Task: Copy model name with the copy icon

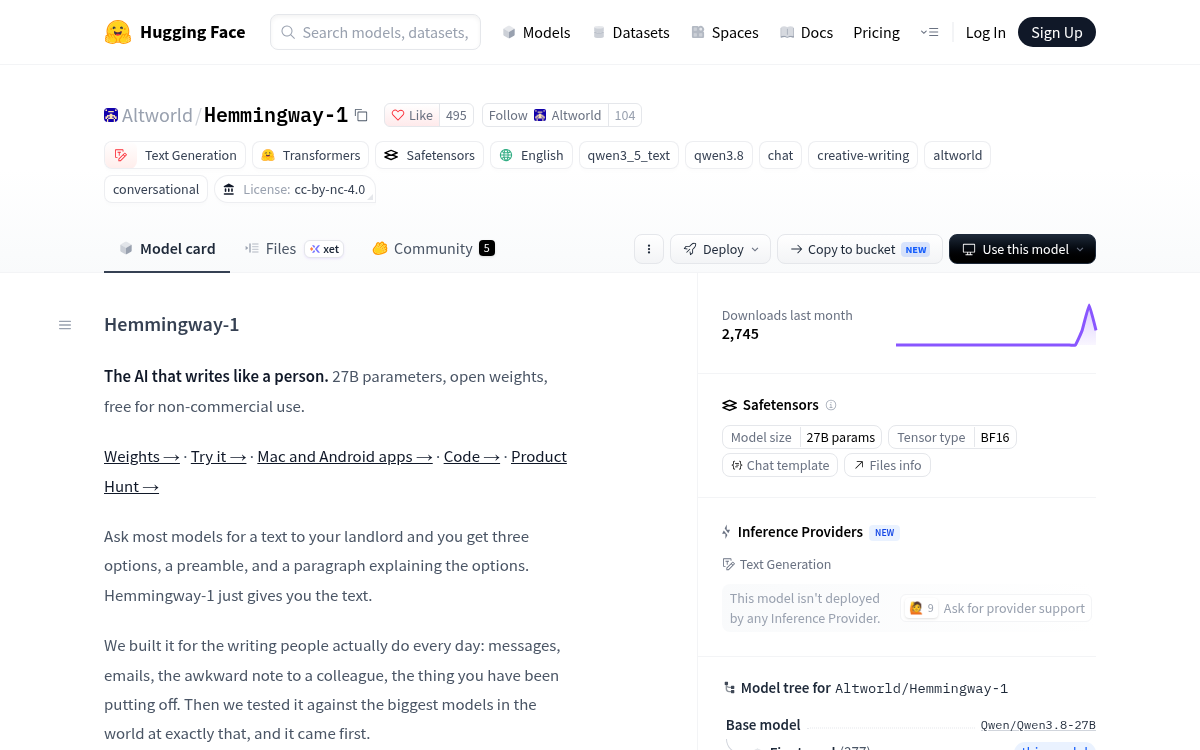Action: (x=361, y=116)
